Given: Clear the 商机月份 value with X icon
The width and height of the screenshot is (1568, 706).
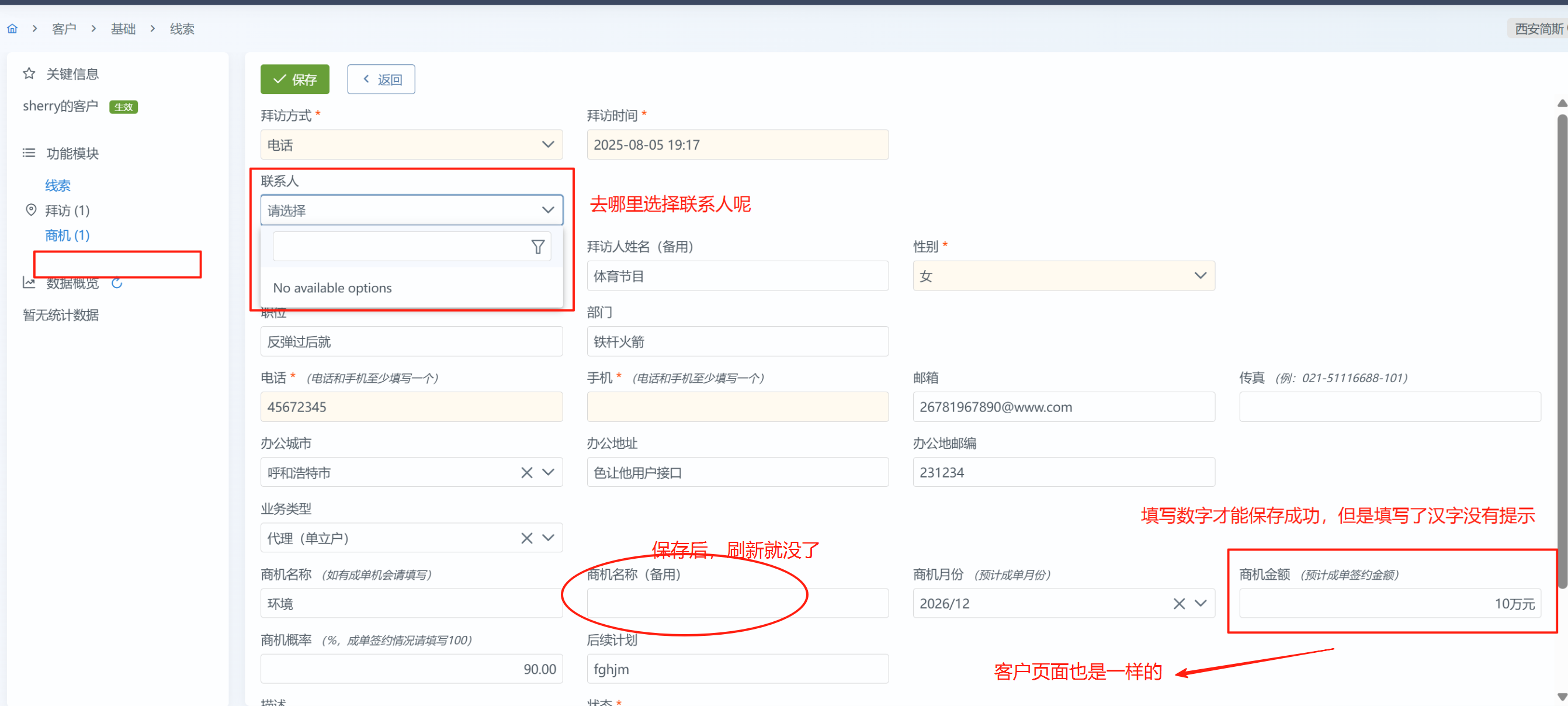Looking at the screenshot, I should pyautogui.click(x=1179, y=604).
